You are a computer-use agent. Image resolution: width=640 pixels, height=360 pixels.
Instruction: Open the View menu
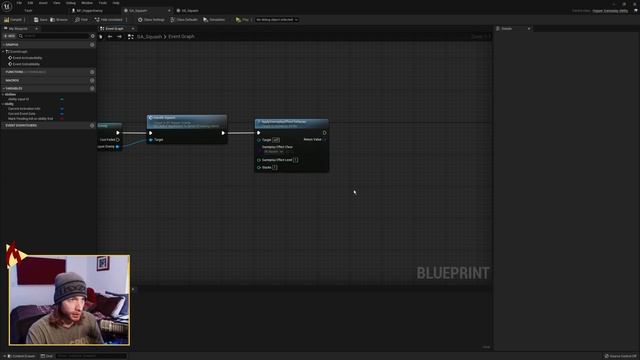(x=56, y=3)
